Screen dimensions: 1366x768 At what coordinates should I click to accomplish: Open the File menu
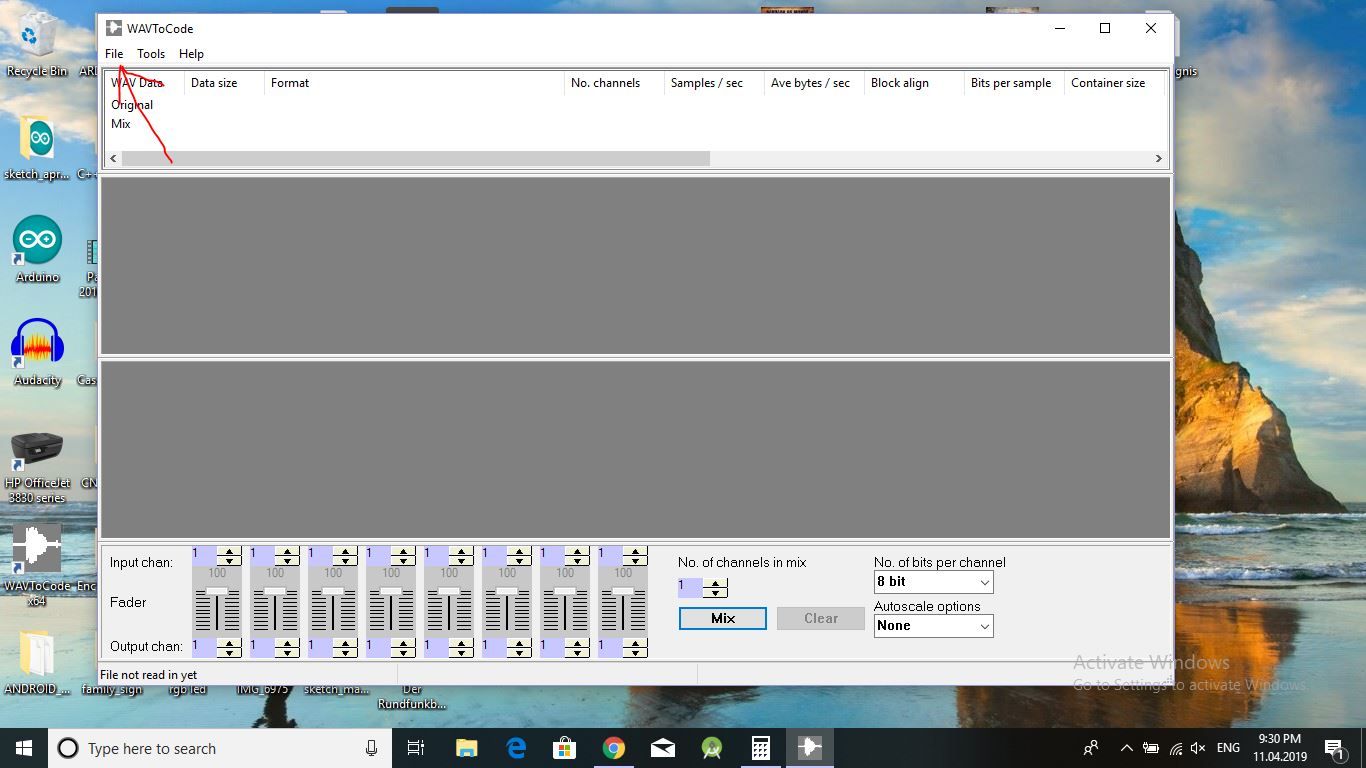coord(114,54)
